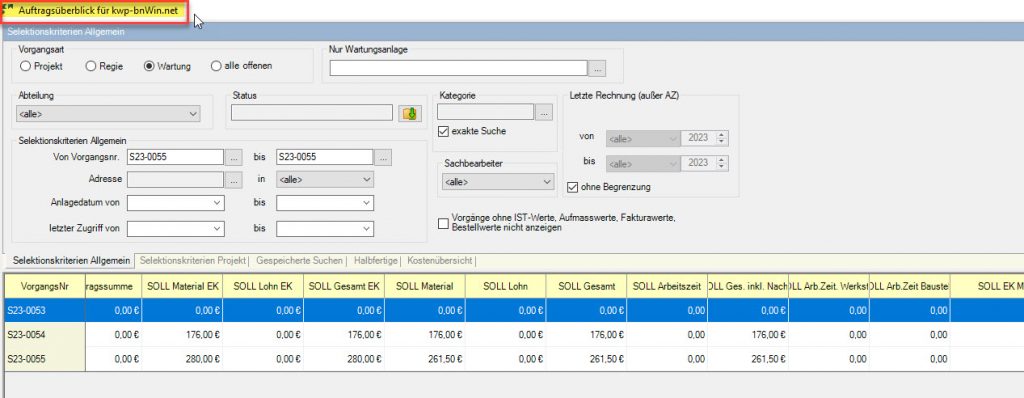Open browse button next to Adresse field
Viewport: 1024px width, 398px height.
coord(234,179)
